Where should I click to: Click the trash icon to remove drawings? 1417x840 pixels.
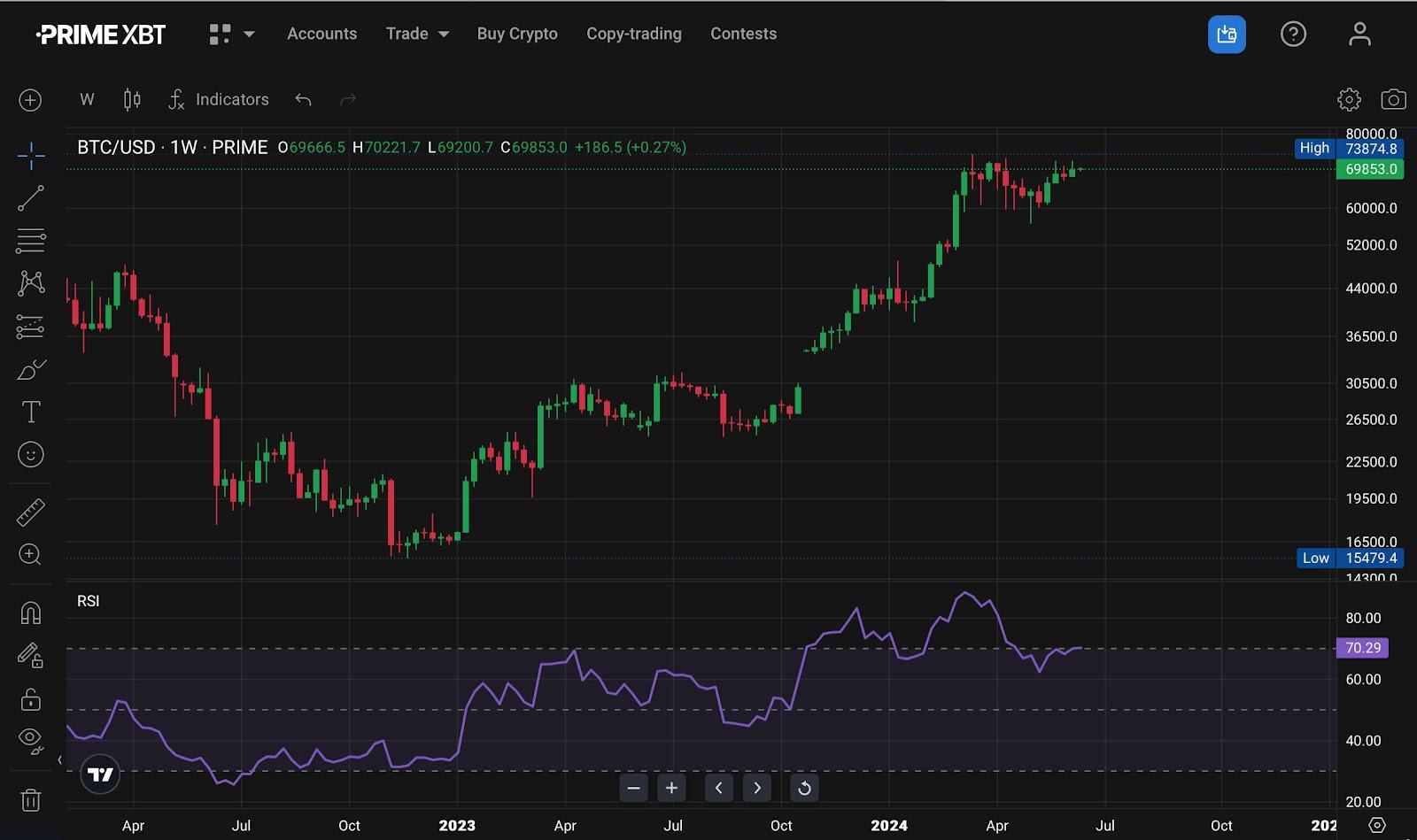pos(30,800)
